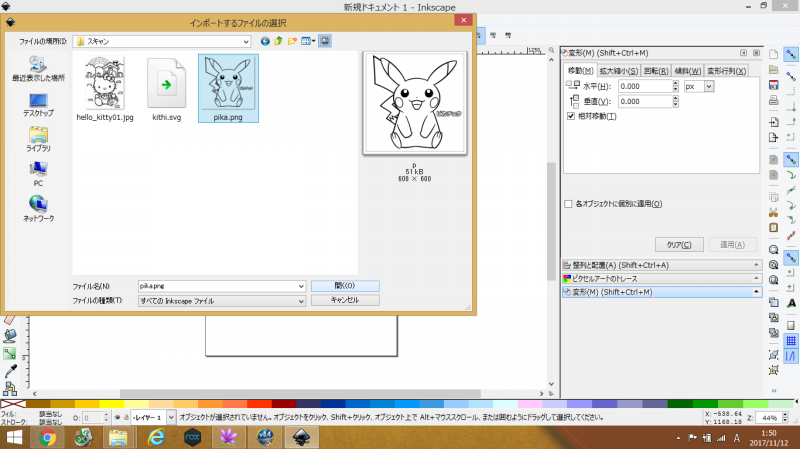Expand the 整列と配置 panel
The image size is (800, 449).
(662, 265)
